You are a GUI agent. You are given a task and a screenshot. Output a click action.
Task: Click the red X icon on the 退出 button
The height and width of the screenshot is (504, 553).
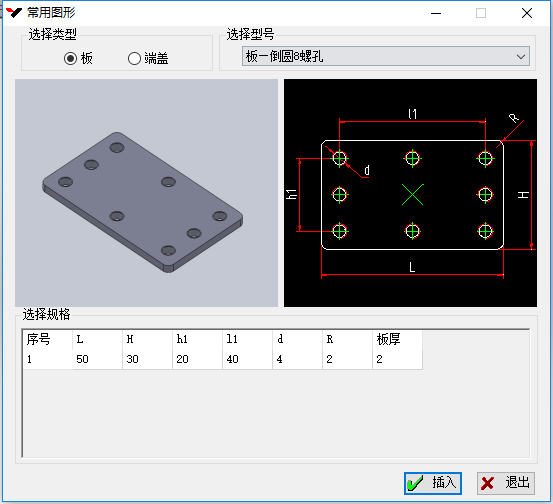pyautogui.click(x=487, y=483)
